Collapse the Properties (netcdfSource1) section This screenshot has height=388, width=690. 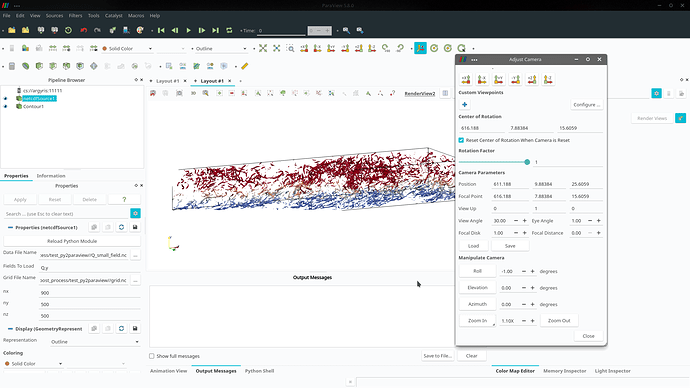pos(10,227)
